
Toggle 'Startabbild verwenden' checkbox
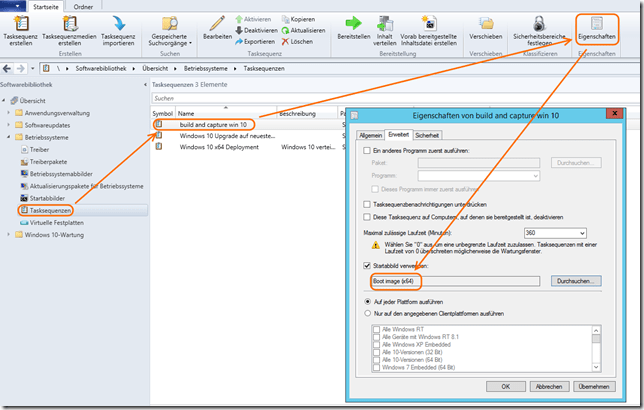pyautogui.click(x=366, y=266)
